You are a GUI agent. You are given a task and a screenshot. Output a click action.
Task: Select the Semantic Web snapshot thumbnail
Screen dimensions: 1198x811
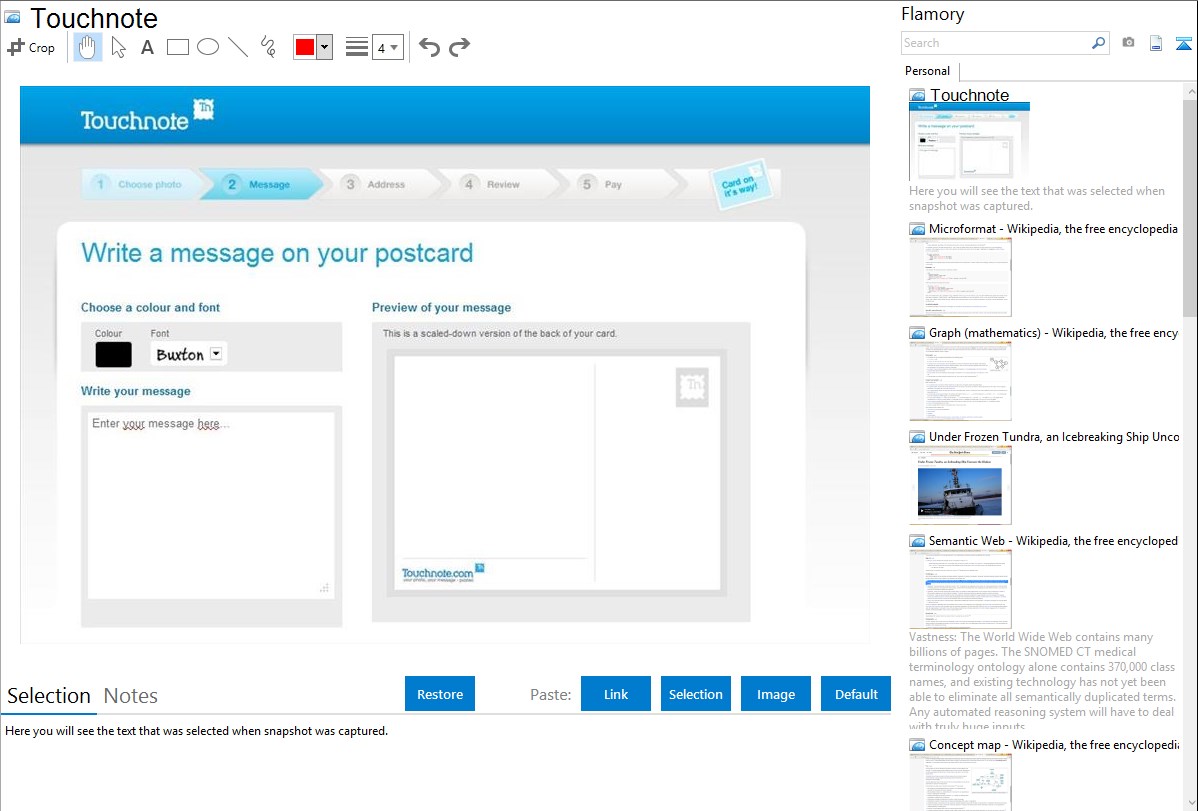(x=960, y=589)
